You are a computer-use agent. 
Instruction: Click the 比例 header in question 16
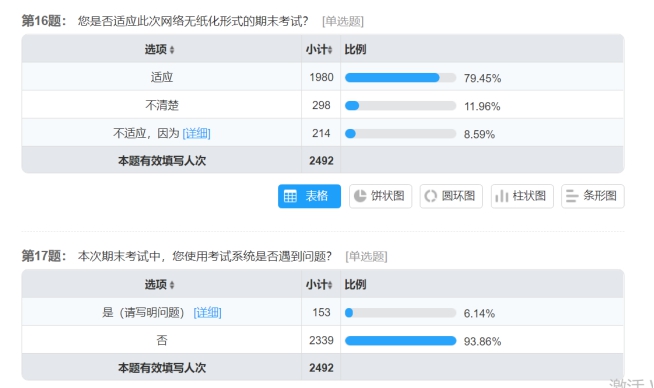[355, 50]
